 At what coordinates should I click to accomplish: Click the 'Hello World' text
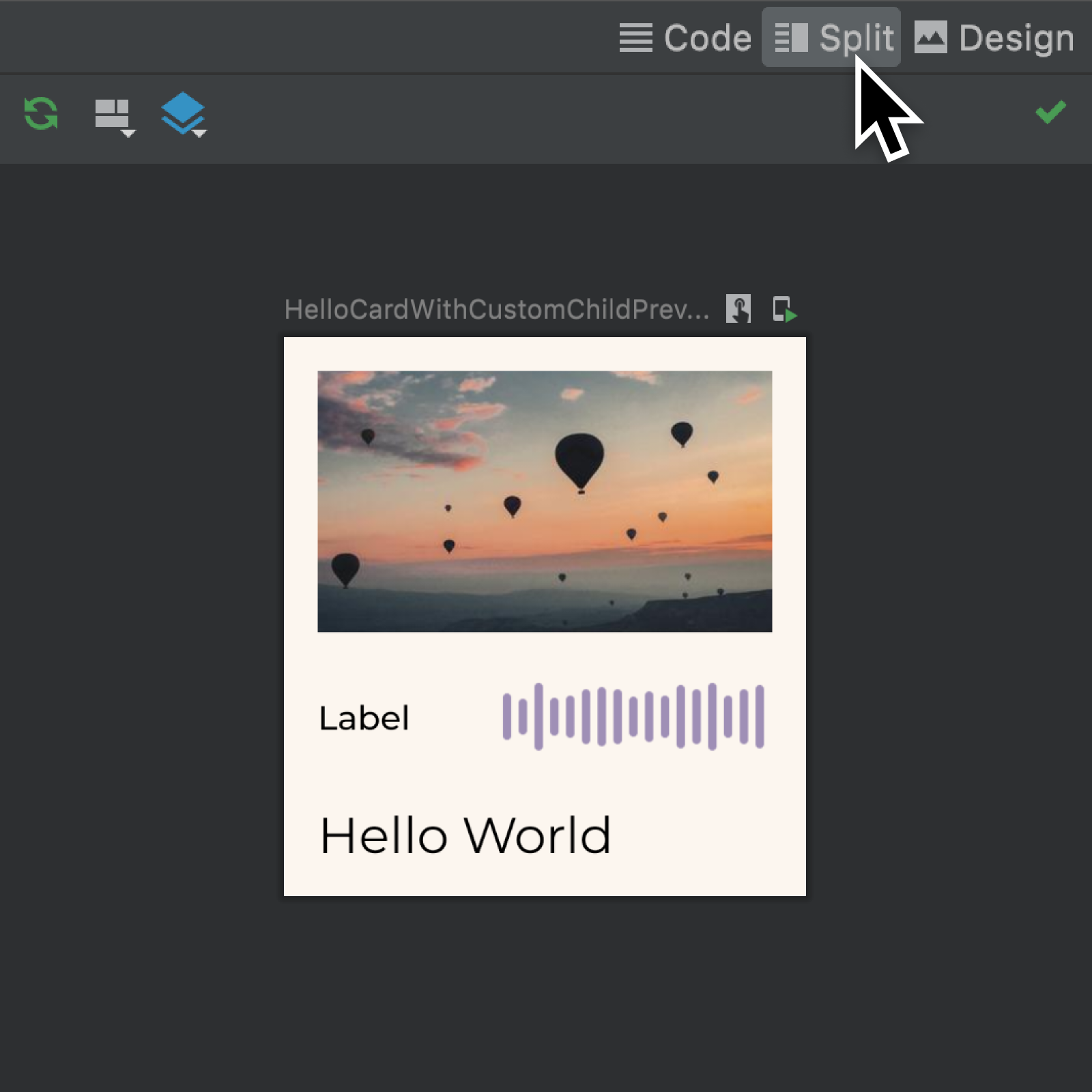pyautogui.click(x=465, y=835)
